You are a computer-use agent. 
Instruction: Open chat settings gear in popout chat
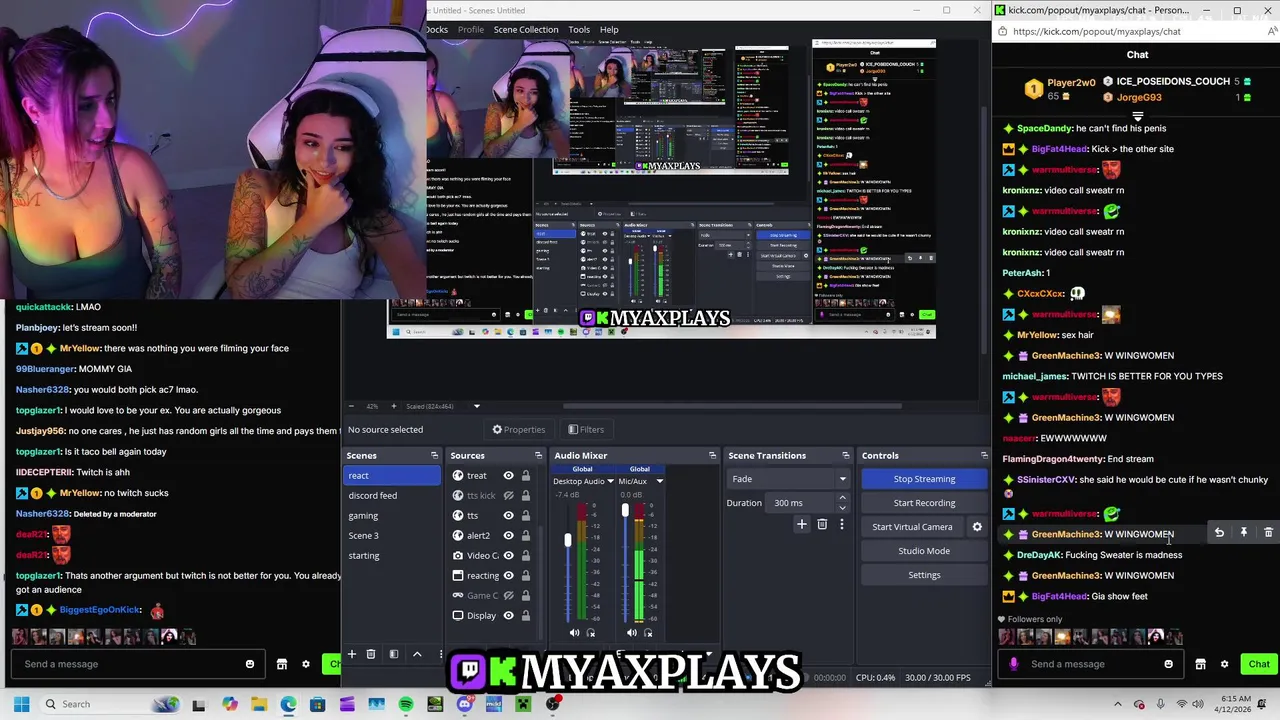pos(1224,664)
